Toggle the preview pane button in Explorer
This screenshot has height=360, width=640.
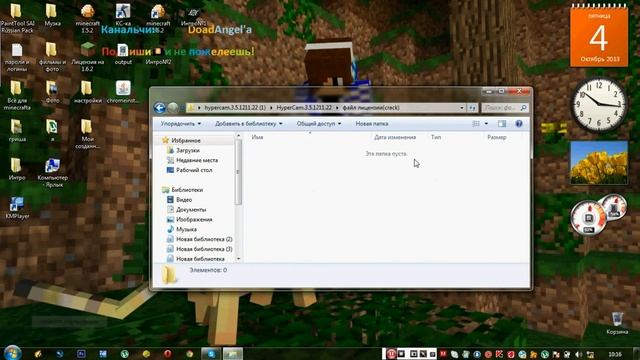click(x=502, y=124)
